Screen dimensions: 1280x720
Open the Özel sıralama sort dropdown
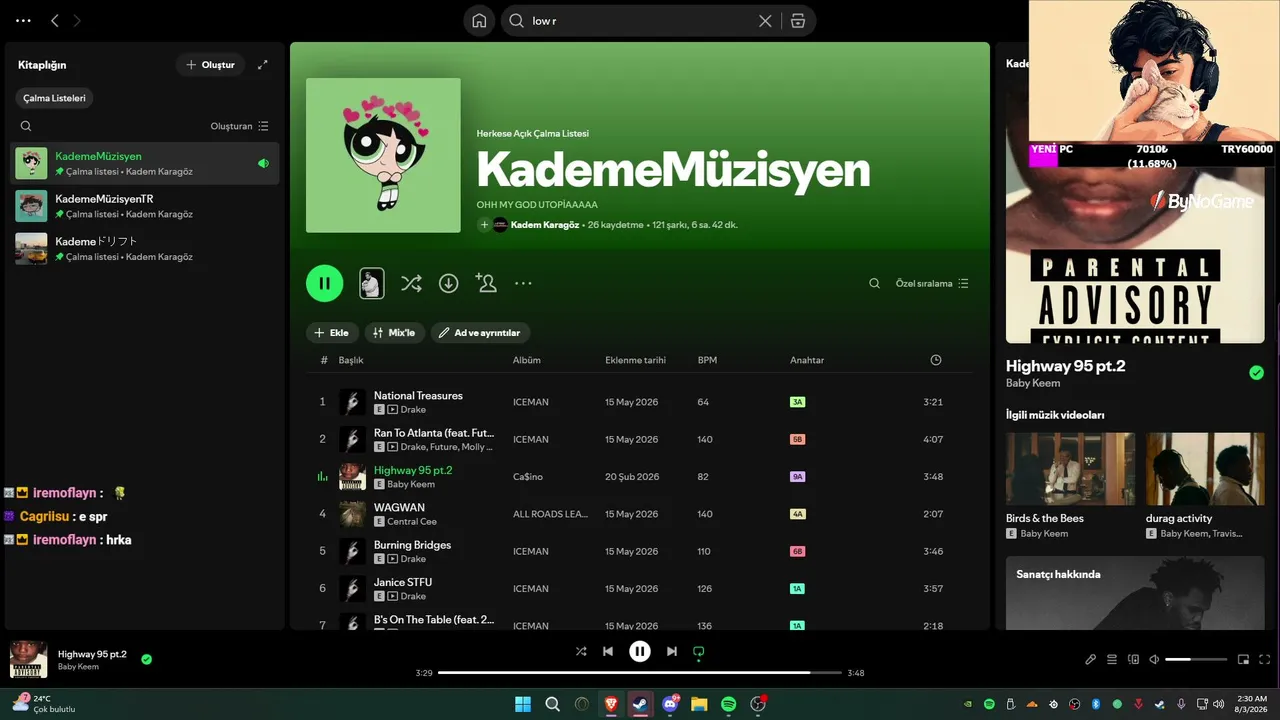pos(932,284)
